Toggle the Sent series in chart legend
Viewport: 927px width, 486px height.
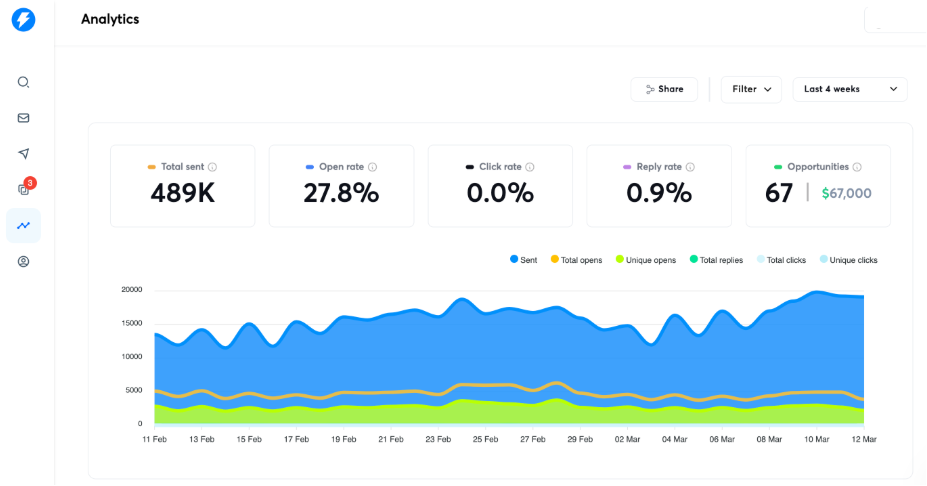tap(524, 260)
